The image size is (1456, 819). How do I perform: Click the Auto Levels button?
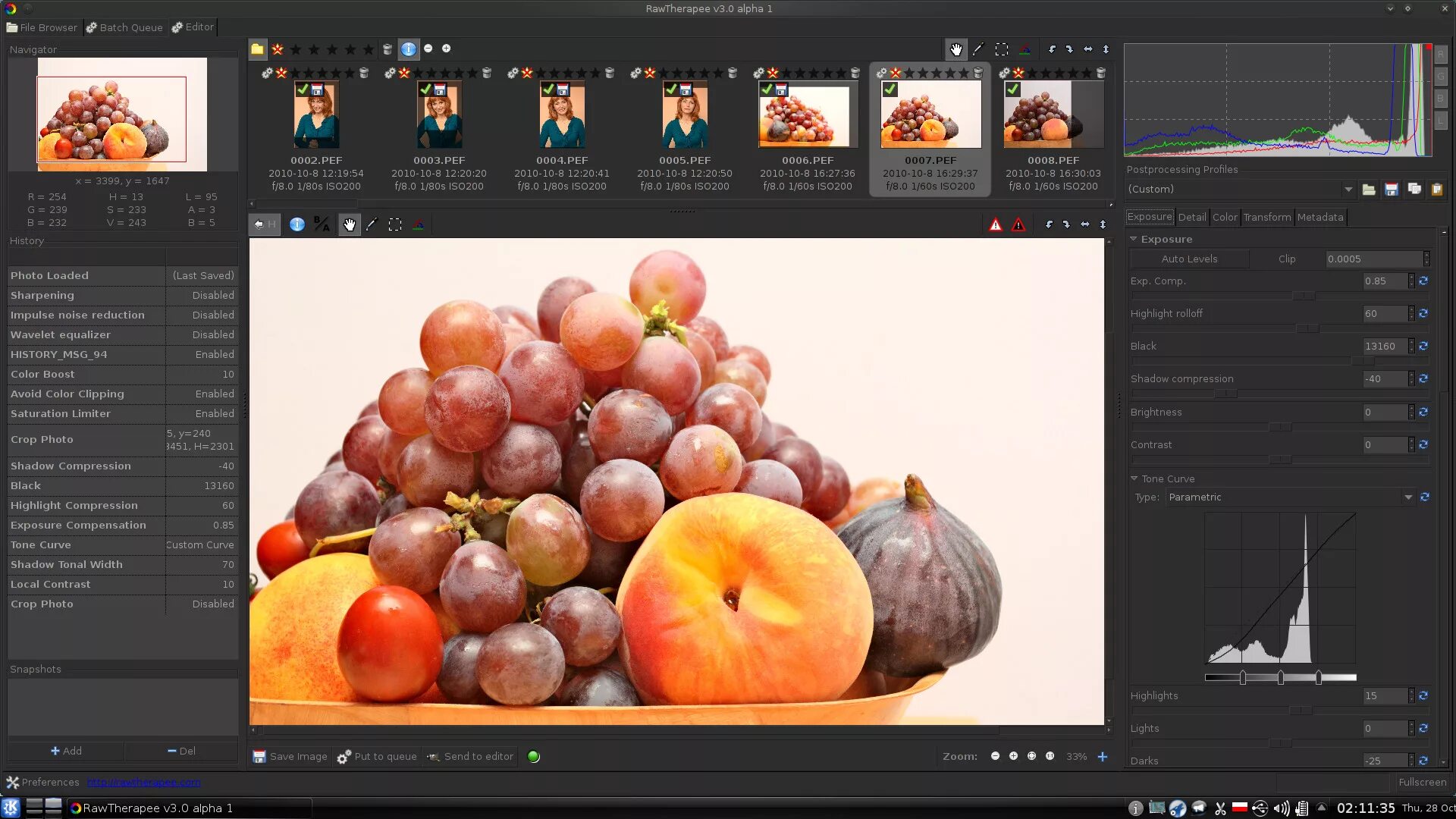(1189, 259)
